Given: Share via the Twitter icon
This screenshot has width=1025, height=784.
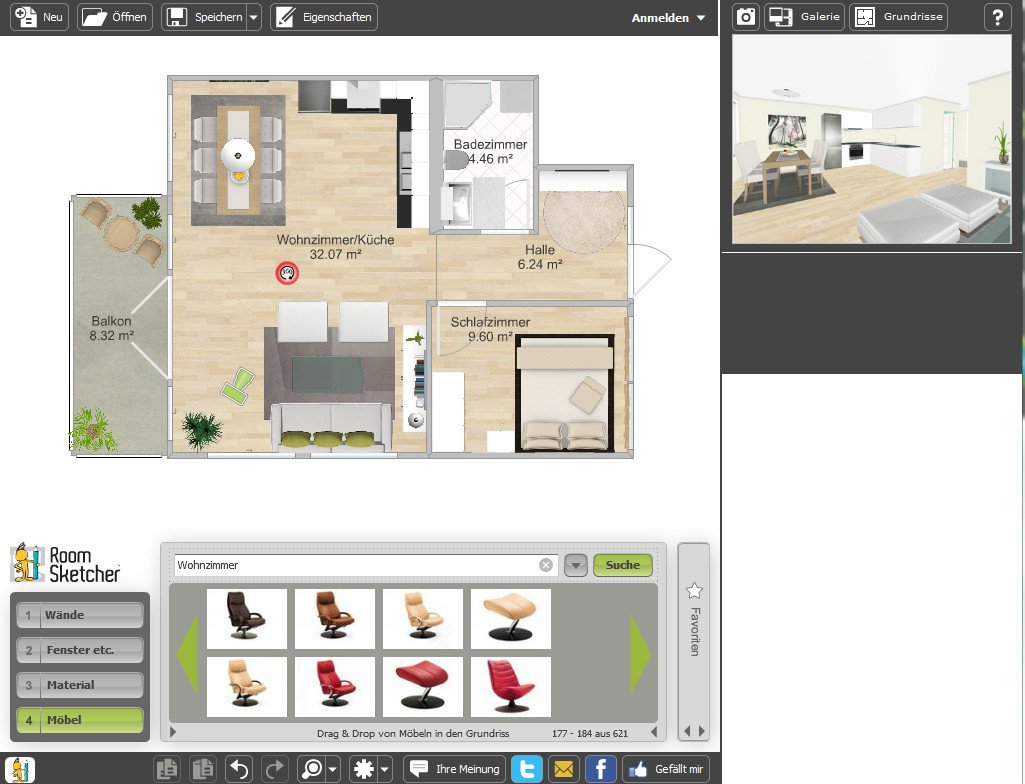Looking at the screenshot, I should pyautogui.click(x=527, y=768).
